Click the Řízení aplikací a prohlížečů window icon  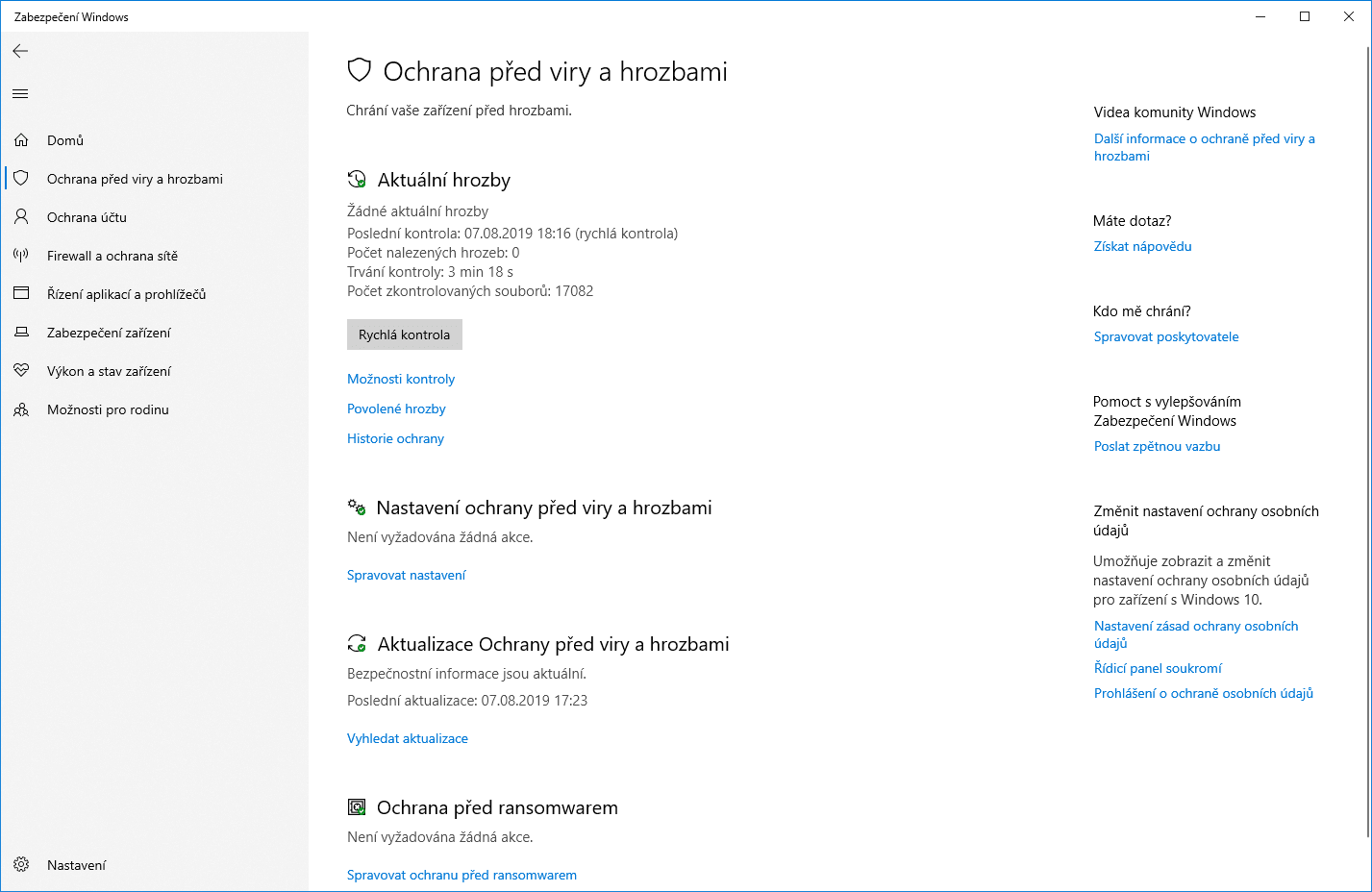[x=21, y=294]
